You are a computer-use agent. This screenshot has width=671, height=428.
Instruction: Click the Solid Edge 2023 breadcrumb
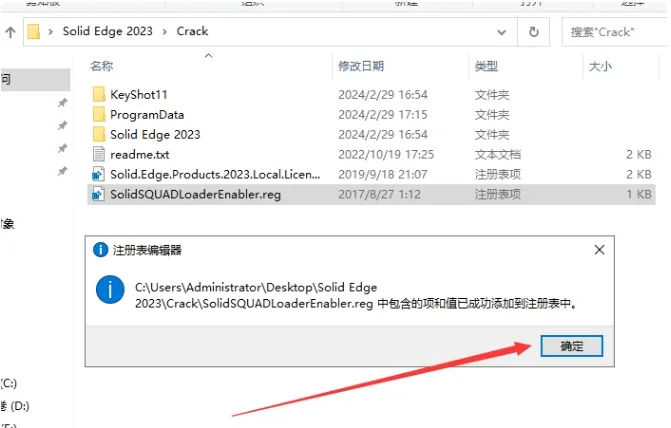(107, 31)
